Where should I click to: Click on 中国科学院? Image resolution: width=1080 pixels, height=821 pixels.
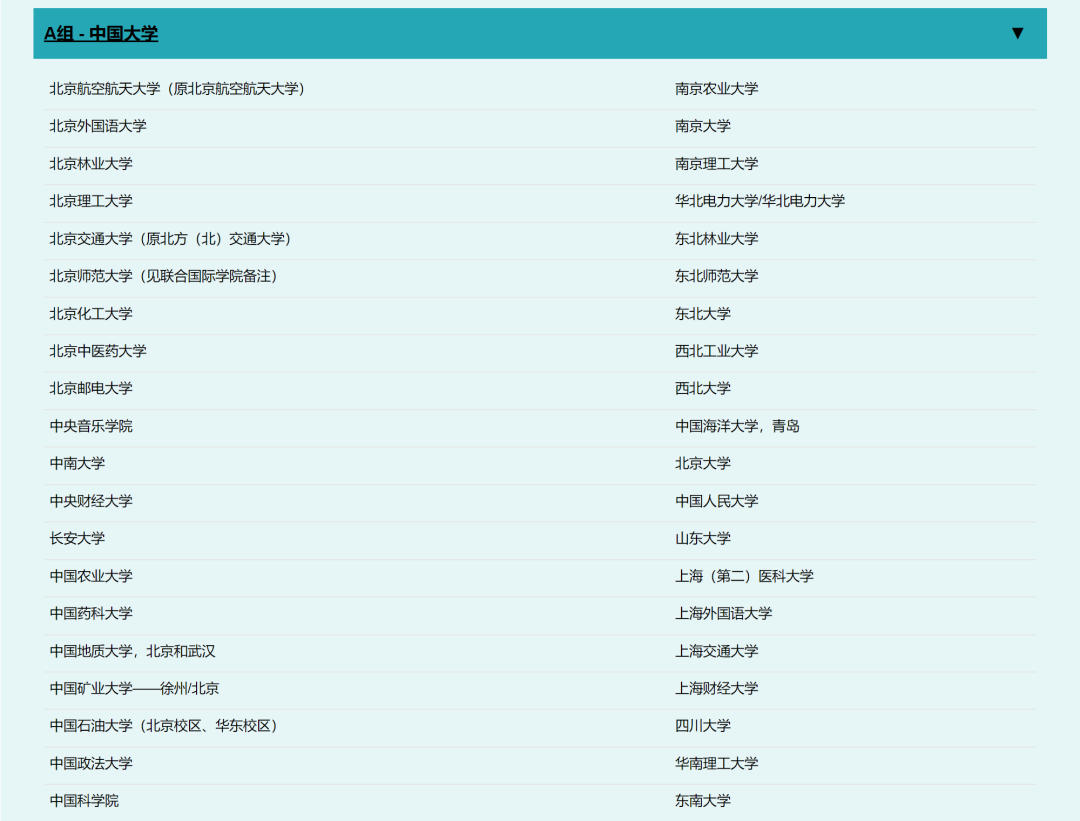coord(84,801)
